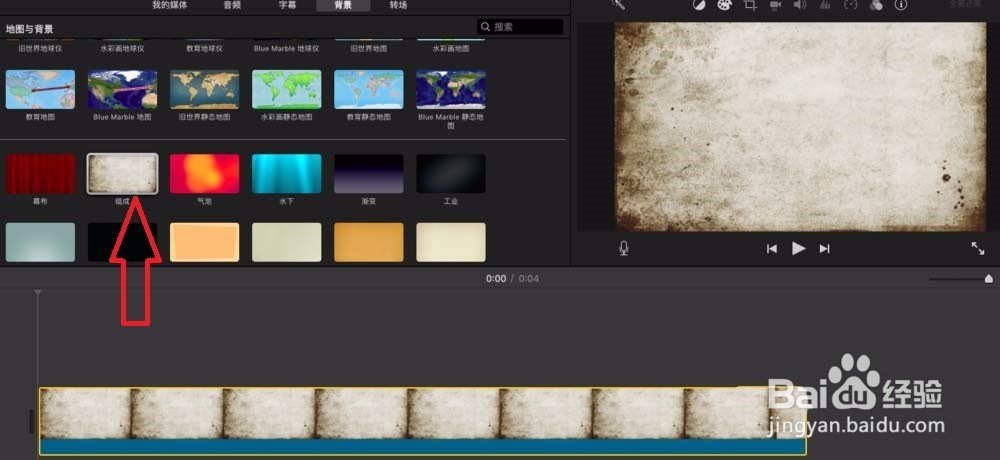Click the 全部还原 reset button
1000x460 pixels.
click(x=964, y=3)
